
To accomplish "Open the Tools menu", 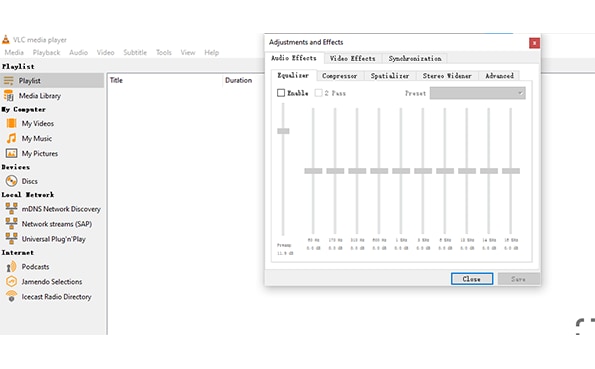I will coord(164,52).
